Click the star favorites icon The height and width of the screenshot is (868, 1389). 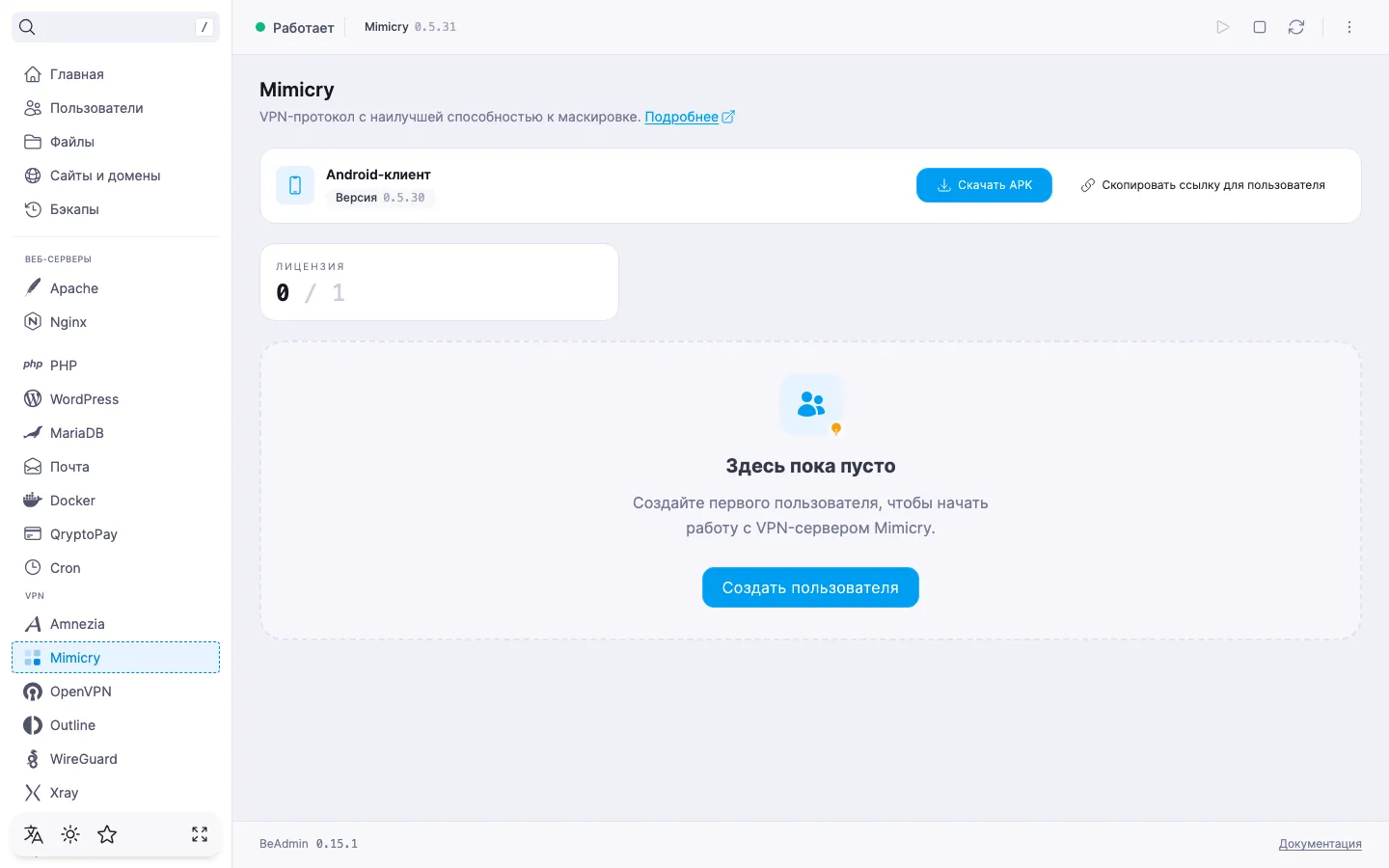tap(107, 834)
